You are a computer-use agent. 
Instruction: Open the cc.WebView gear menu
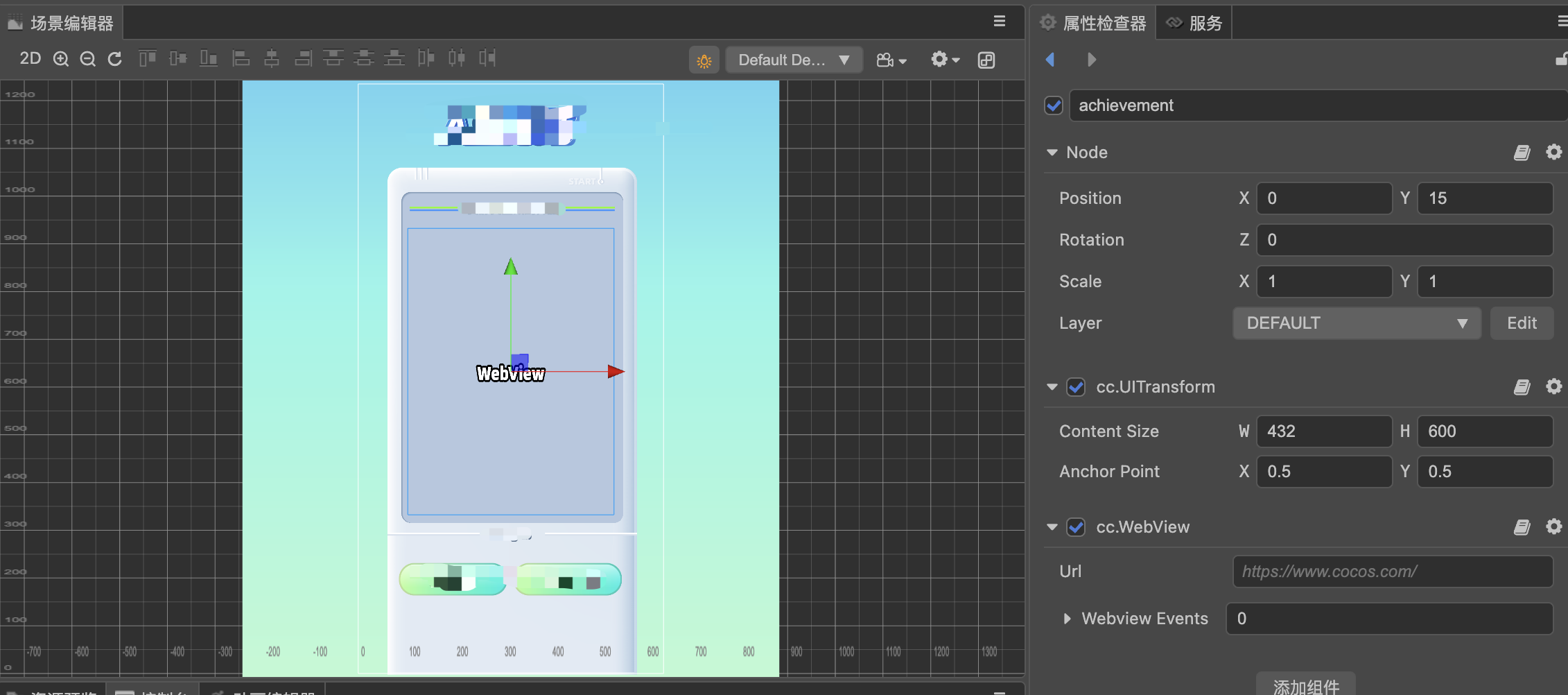tap(1554, 526)
